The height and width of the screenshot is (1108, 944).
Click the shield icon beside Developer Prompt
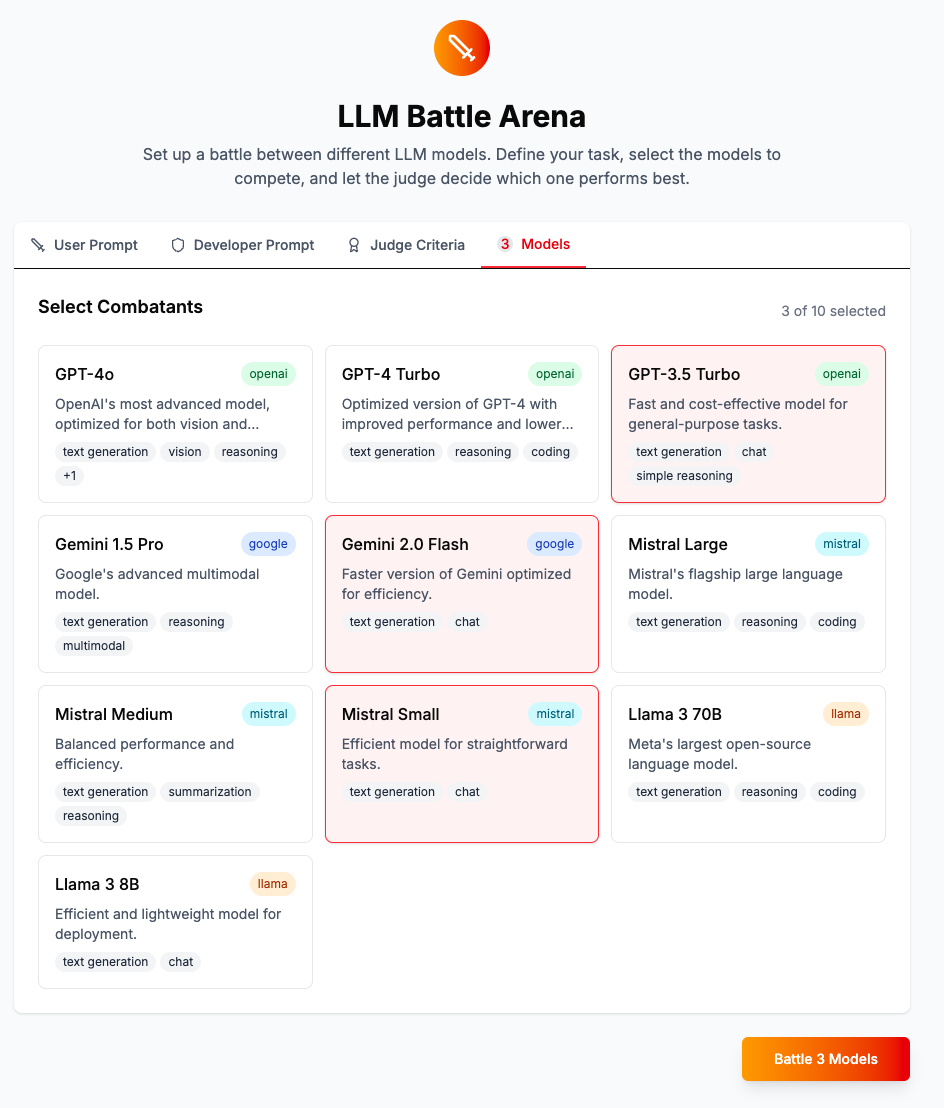[x=178, y=245]
